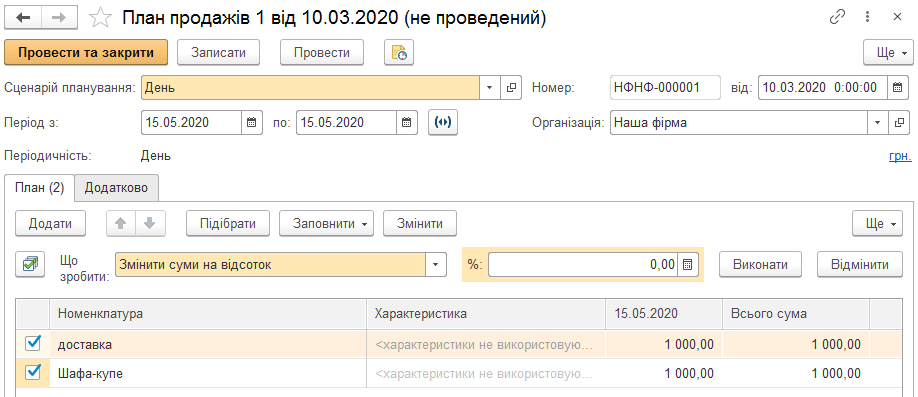Select the Шафа-купе nomenclature cell
The image size is (918, 397).
pyautogui.click(x=208, y=373)
